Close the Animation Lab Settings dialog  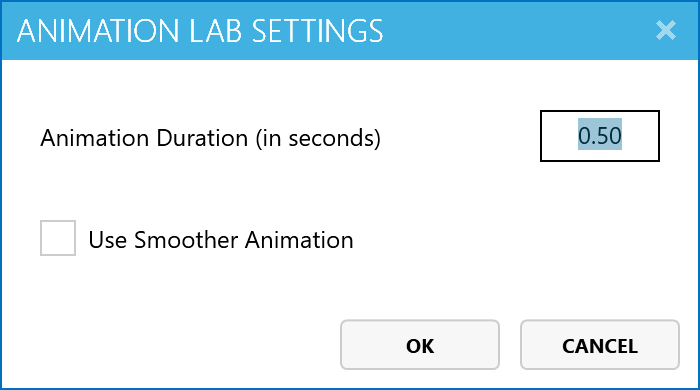pyautogui.click(x=666, y=30)
